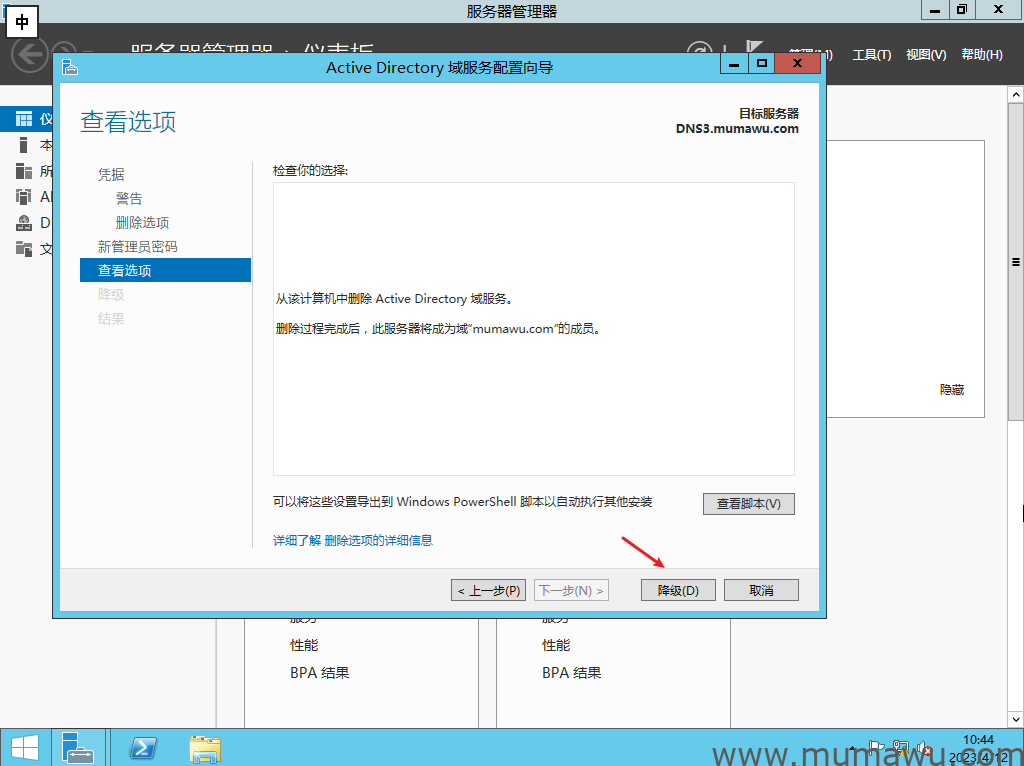Click the Windows Start button
This screenshot has height=766, width=1024.
24,747
